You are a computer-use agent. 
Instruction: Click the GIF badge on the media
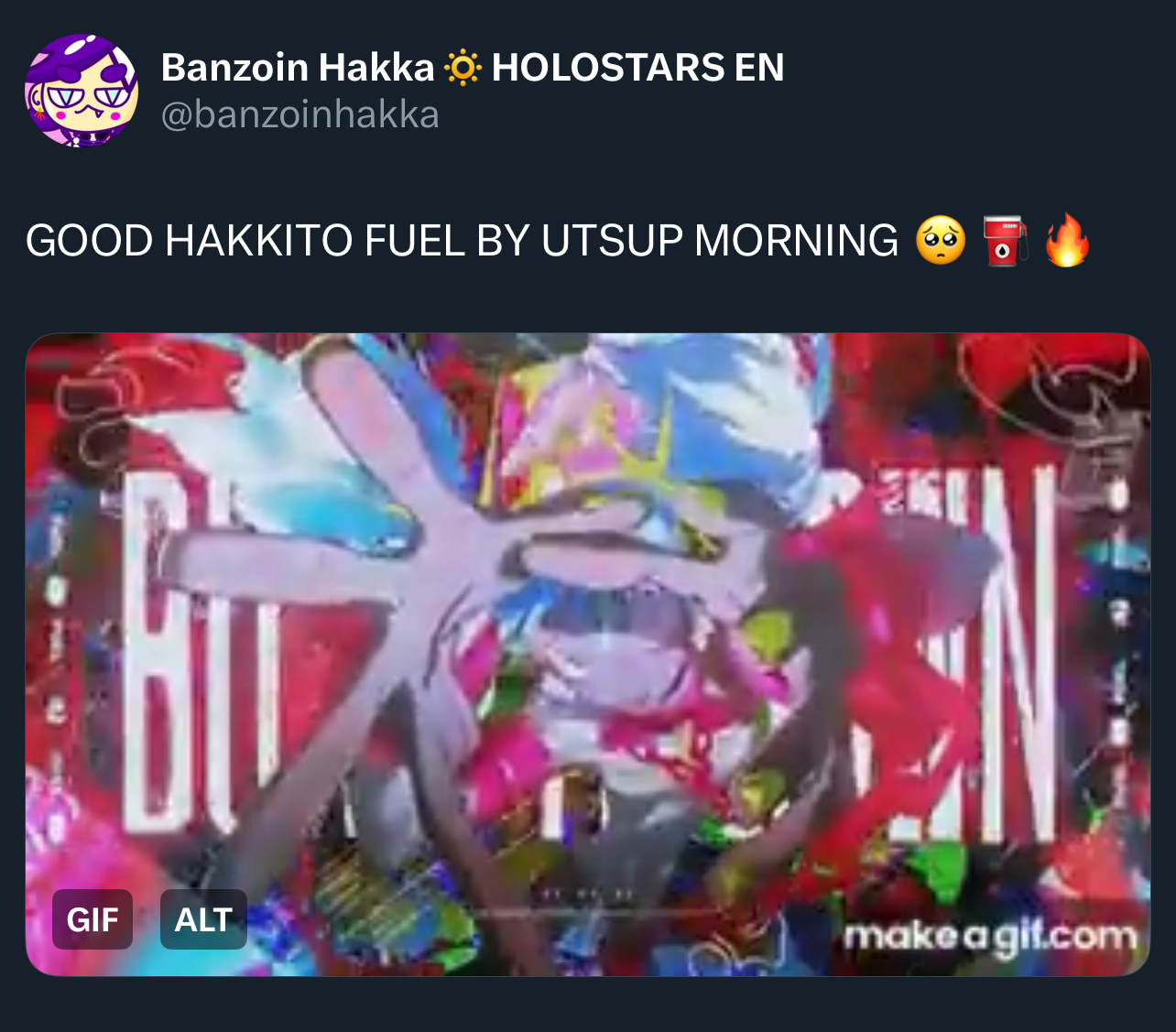93,919
